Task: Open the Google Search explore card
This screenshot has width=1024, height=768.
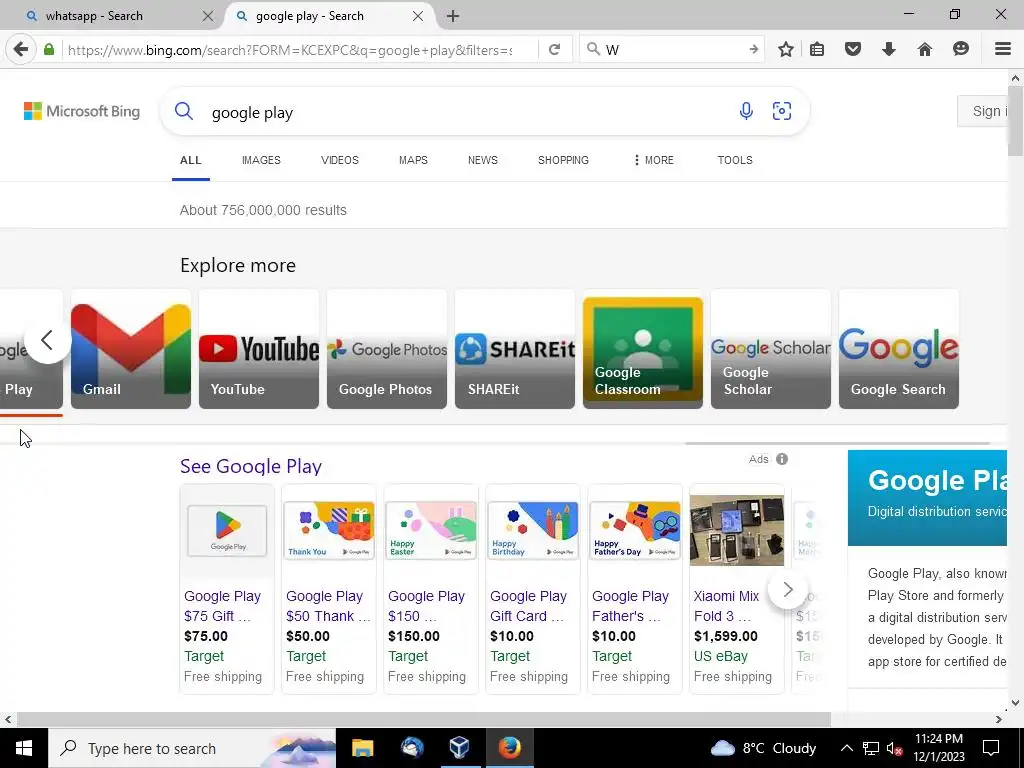Action: 899,349
